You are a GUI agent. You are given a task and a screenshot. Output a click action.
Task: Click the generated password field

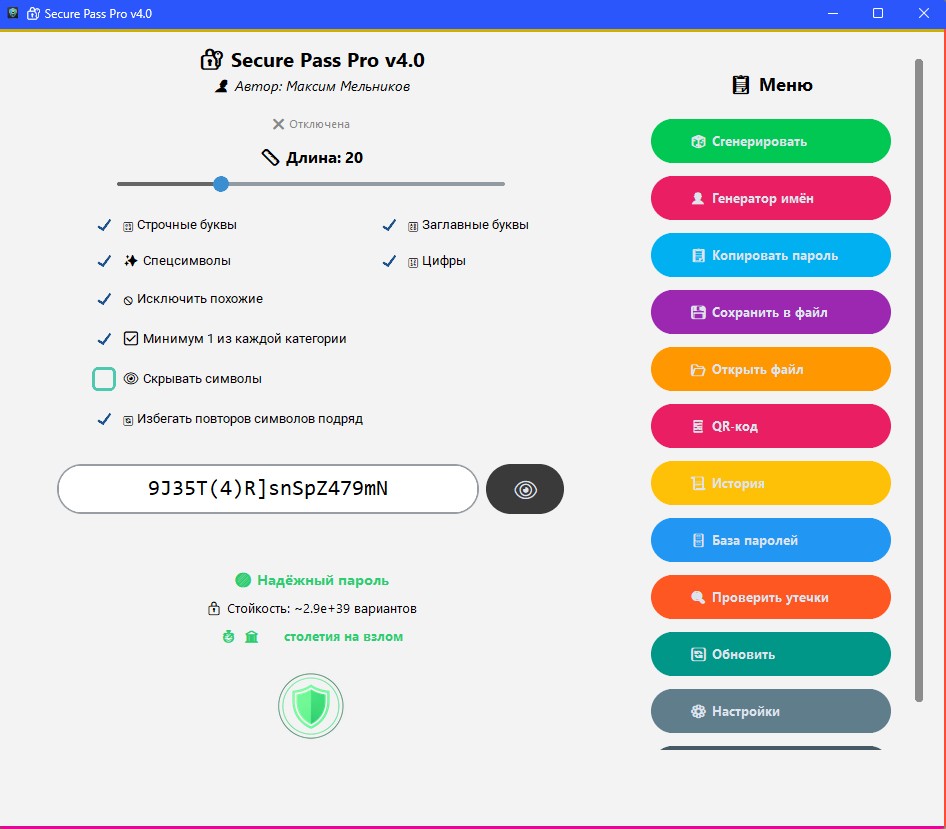268,489
